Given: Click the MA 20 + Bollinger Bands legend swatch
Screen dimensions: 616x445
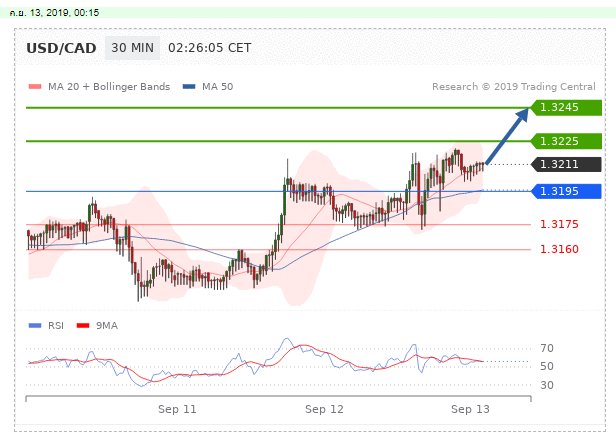Looking at the screenshot, I should pyautogui.click(x=35, y=86).
